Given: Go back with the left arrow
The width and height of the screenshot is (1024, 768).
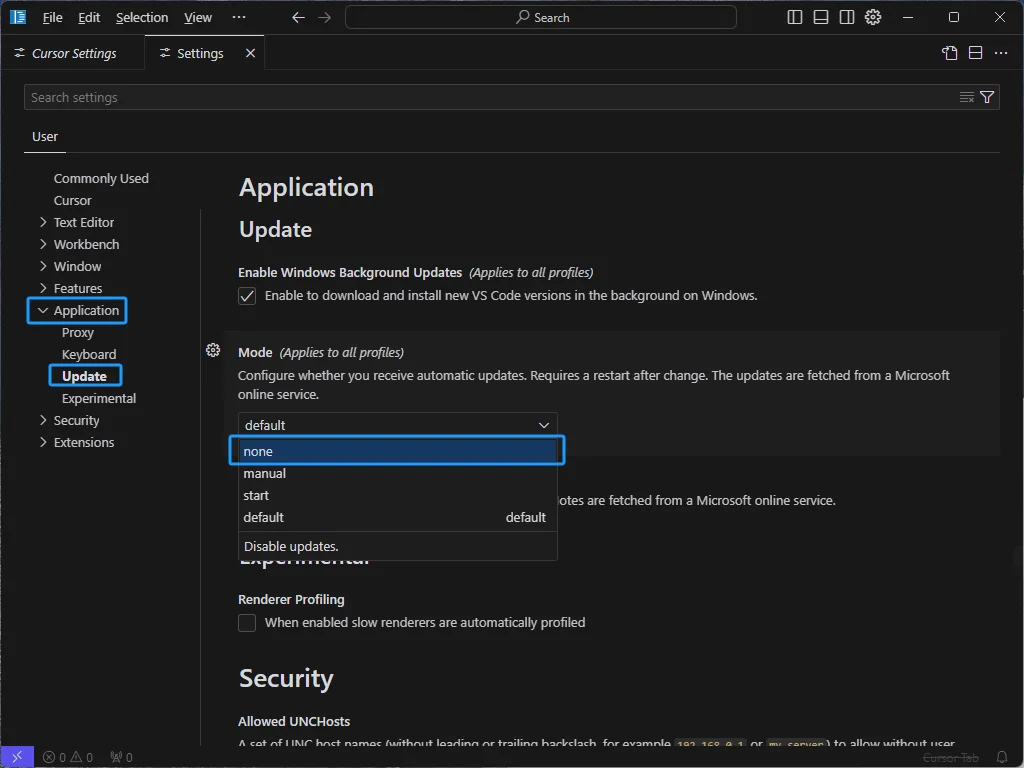Looking at the screenshot, I should [x=298, y=18].
